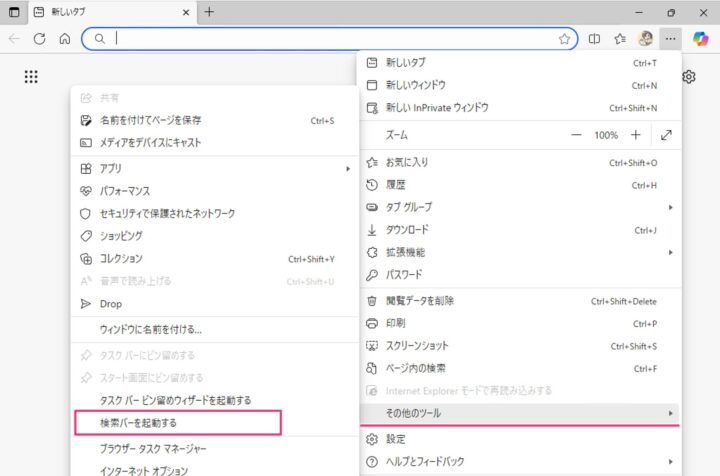Image resolution: width=720 pixels, height=476 pixels.
Task: Enter full screen using zoom expand icon
Action: click(667, 135)
